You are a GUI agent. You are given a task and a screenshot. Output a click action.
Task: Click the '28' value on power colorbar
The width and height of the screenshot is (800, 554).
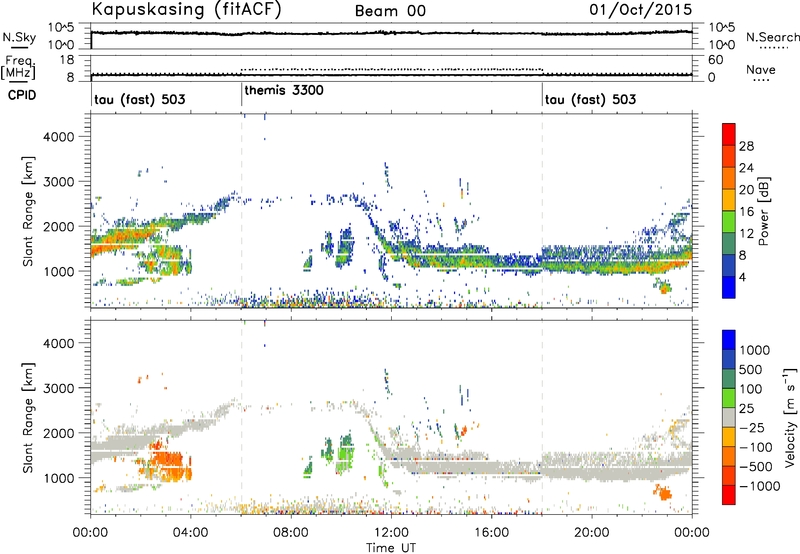(x=746, y=146)
